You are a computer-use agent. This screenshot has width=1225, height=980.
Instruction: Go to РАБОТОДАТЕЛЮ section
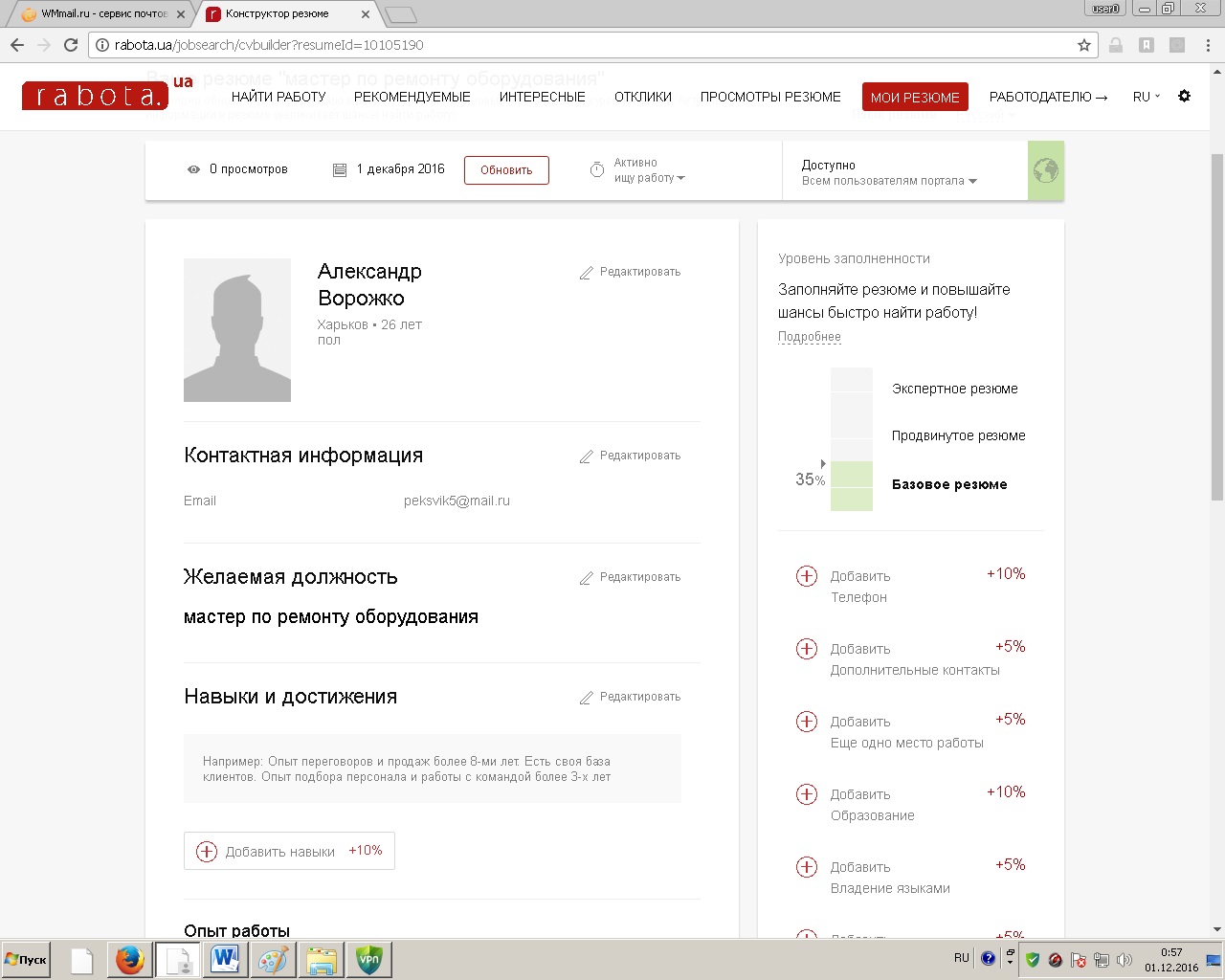1048,97
